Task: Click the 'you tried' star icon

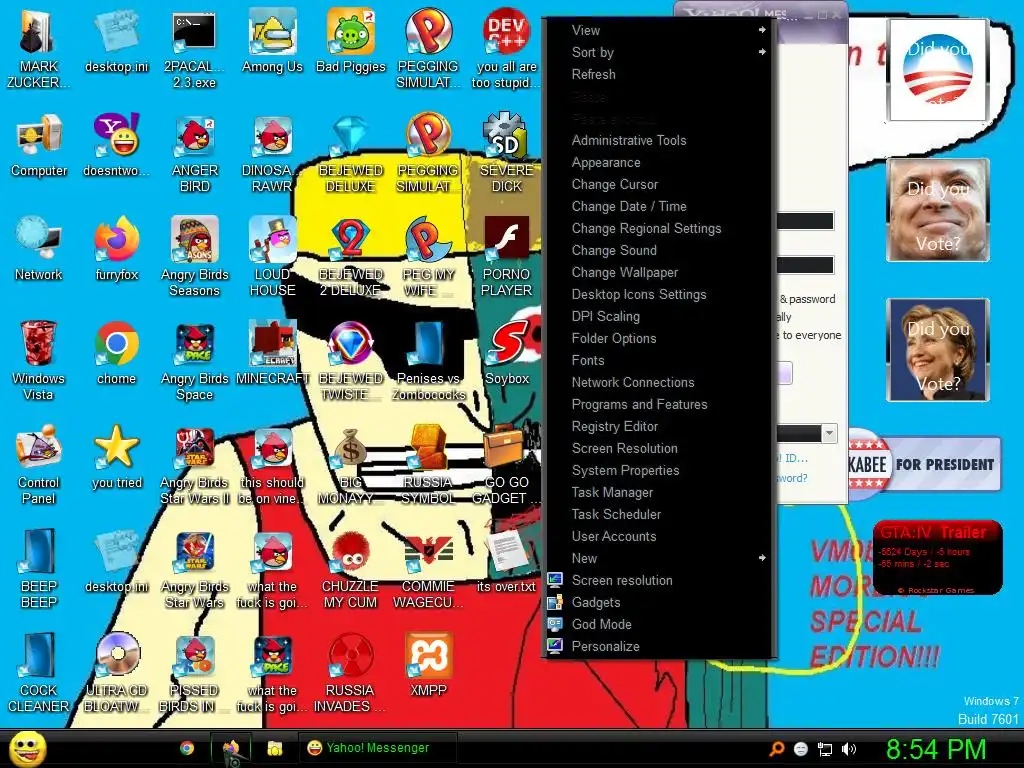Action: point(117,456)
